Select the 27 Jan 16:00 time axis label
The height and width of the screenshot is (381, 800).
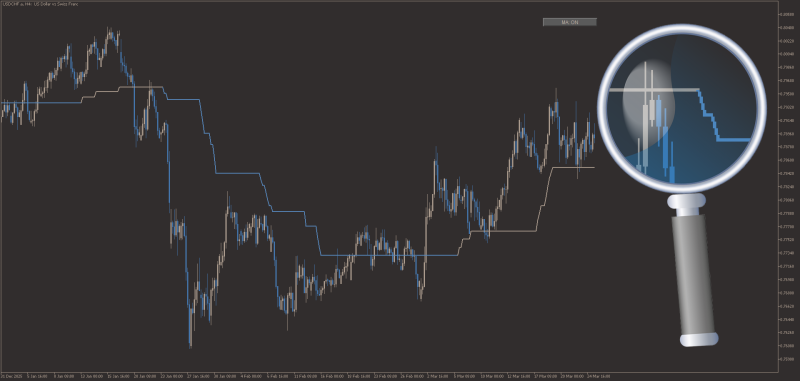pyautogui.click(x=199, y=376)
